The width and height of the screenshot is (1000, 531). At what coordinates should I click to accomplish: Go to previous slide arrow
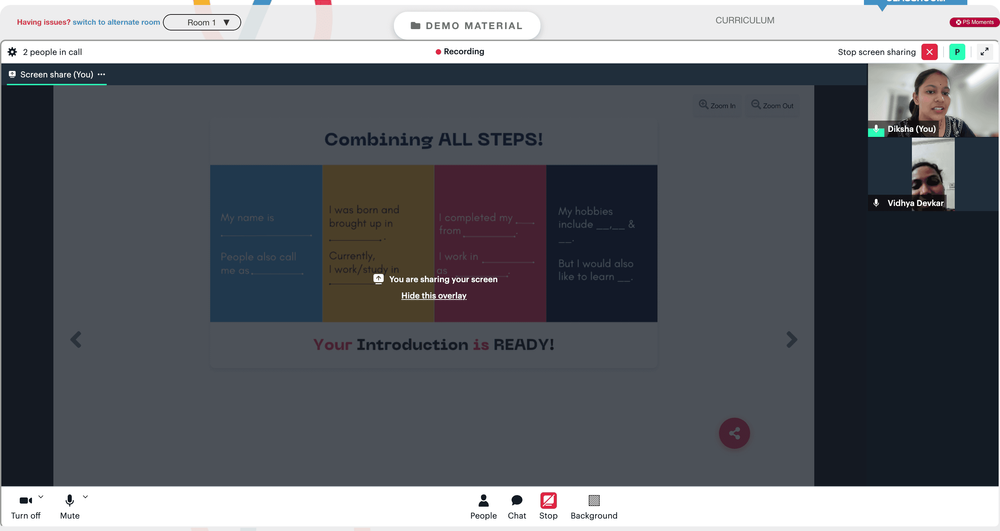76,340
